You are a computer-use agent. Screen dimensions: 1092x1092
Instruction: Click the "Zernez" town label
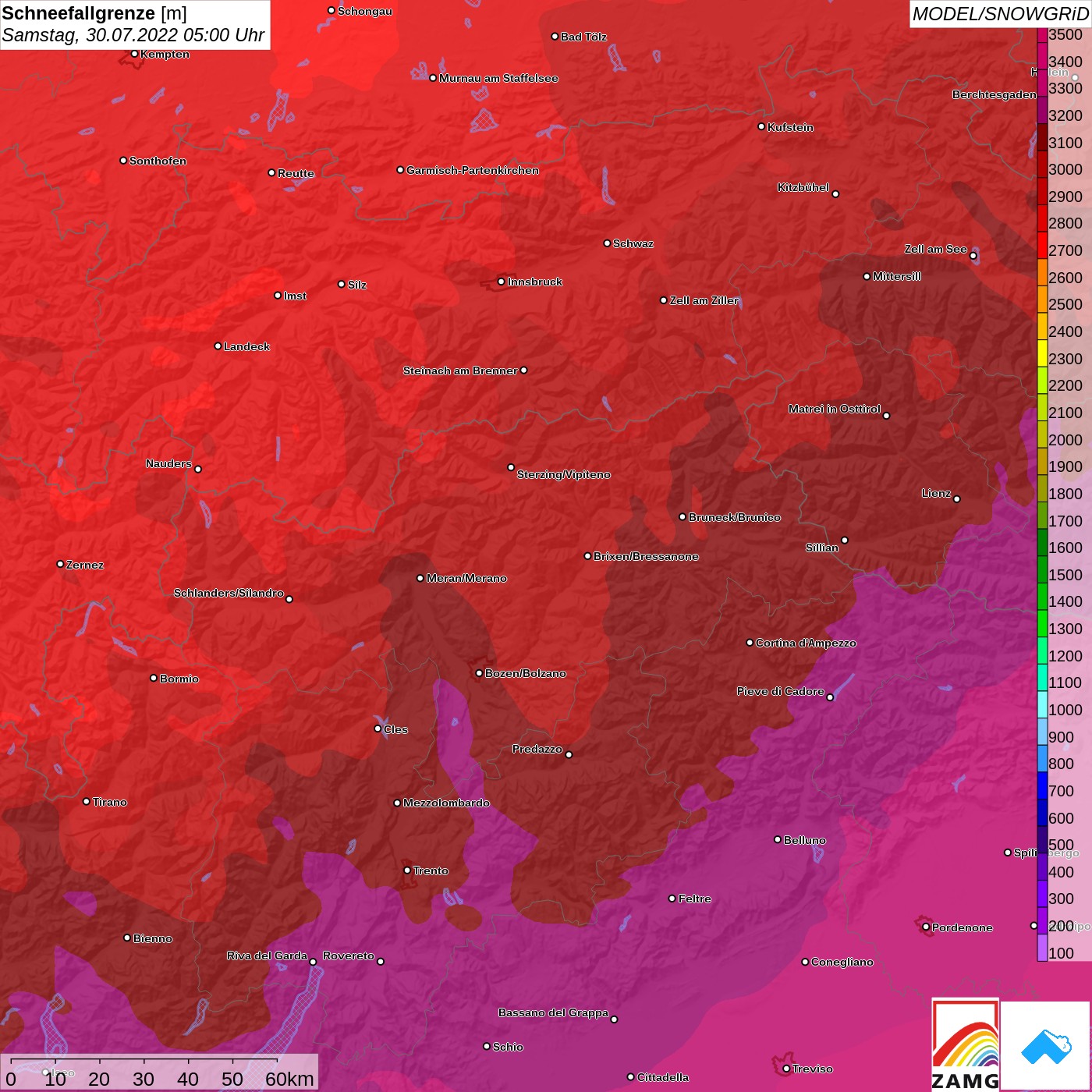(85, 565)
